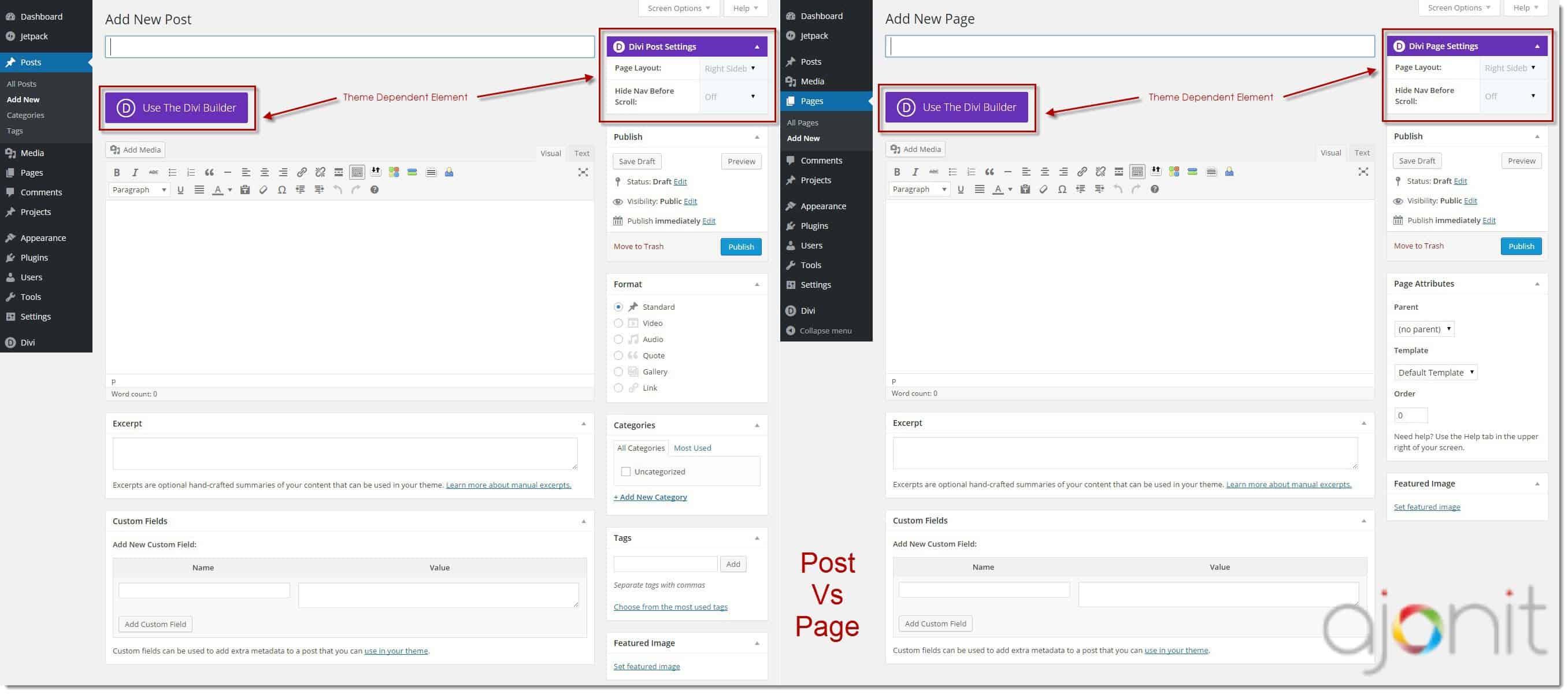1568x694 pixels.
Task: Click Blockquote icon in Add New Page editor
Action: (x=989, y=172)
